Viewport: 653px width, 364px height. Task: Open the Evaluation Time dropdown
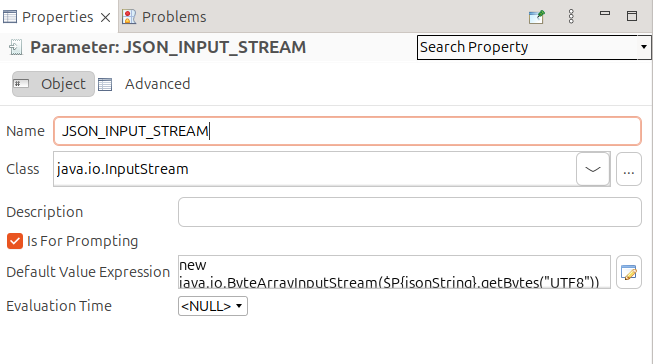click(x=213, y=306)
